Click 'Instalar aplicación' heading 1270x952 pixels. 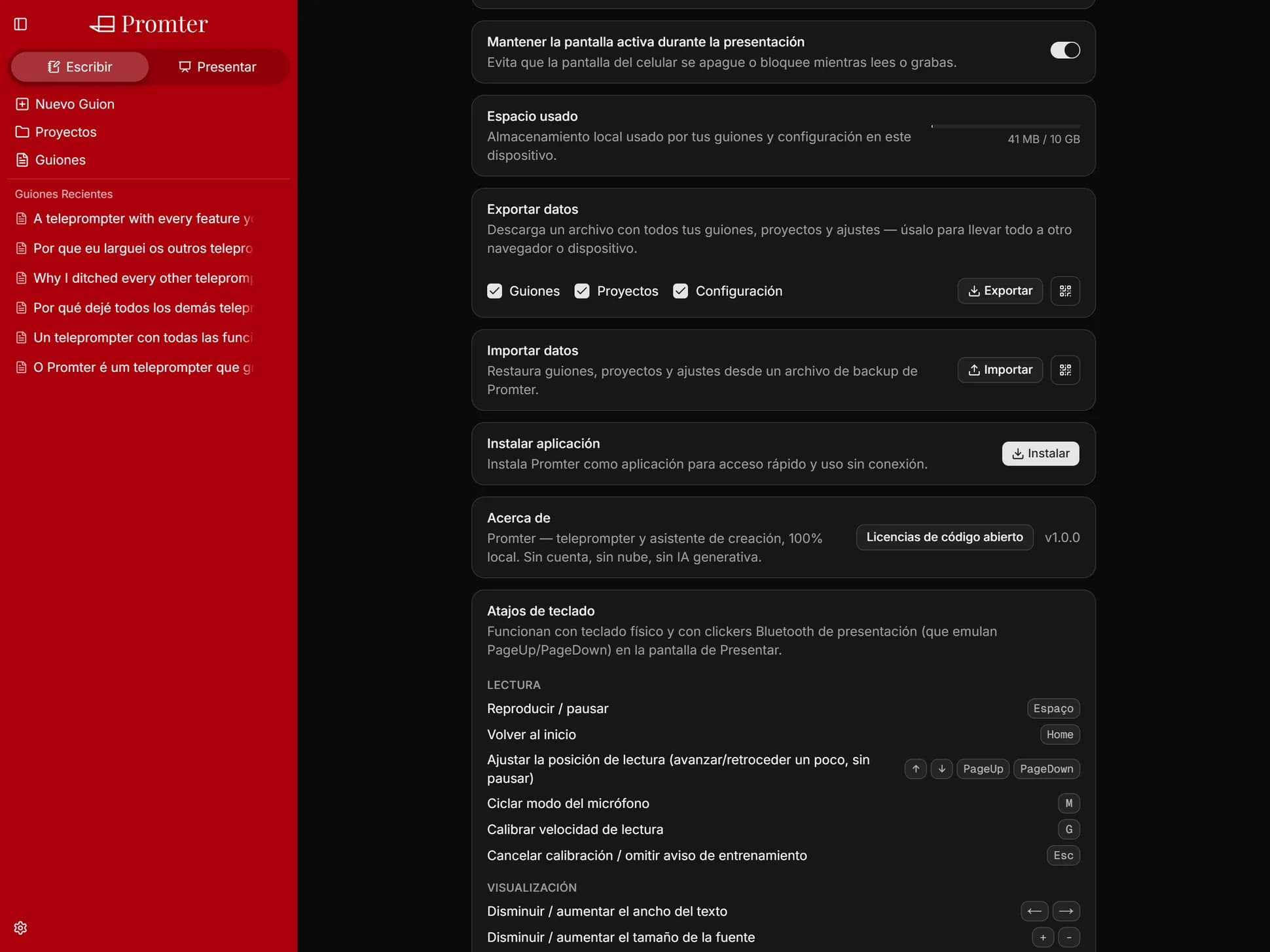tap(543, 444)
